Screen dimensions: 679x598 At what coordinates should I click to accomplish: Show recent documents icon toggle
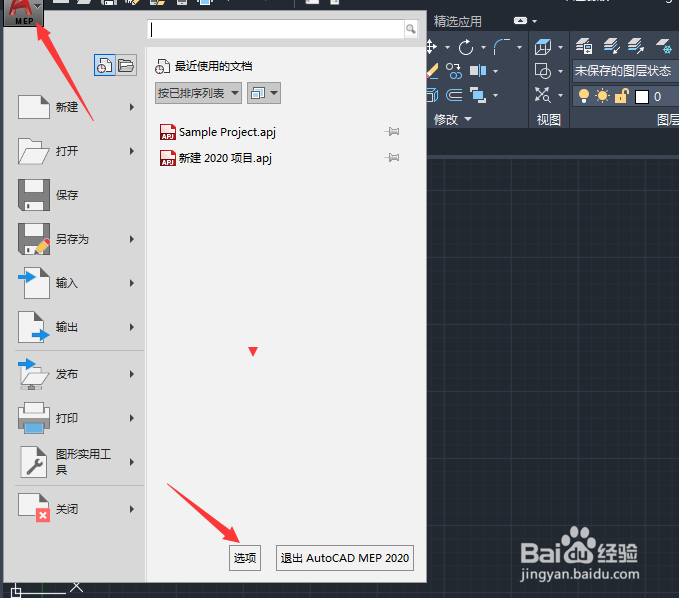[104, 65]
